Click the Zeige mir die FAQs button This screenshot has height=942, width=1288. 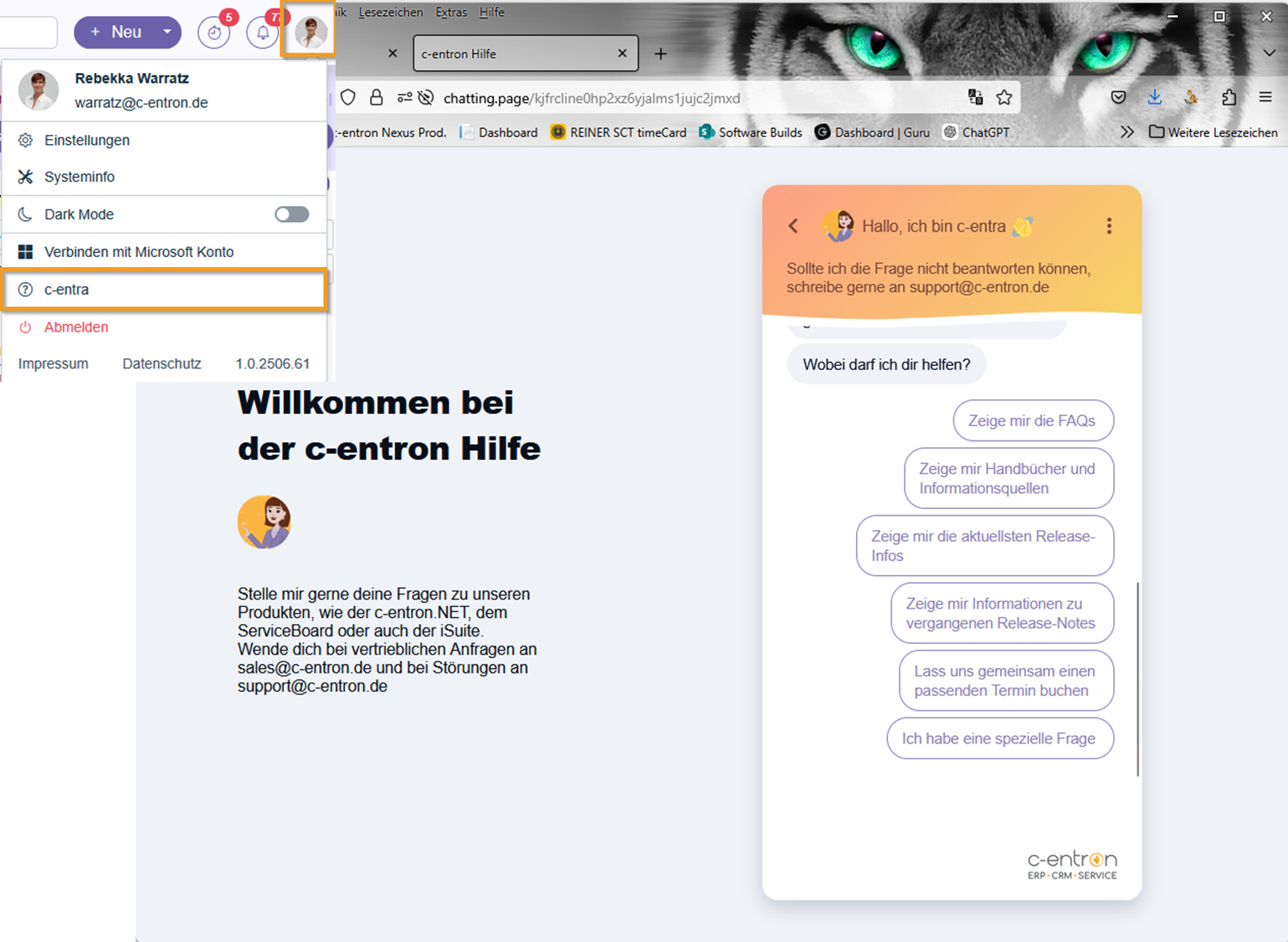pyautogui.click(x=1032, y=420)
